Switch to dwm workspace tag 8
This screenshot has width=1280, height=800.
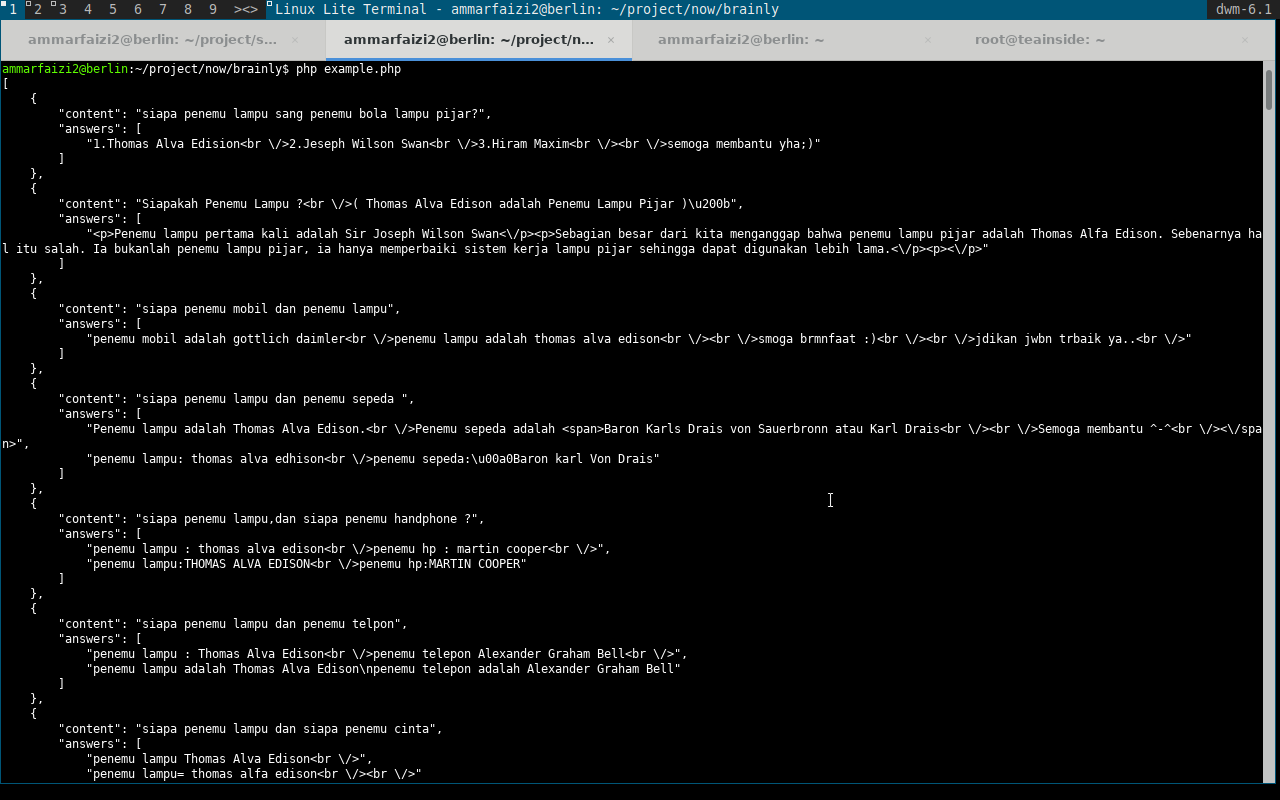[x=188, y=9]
